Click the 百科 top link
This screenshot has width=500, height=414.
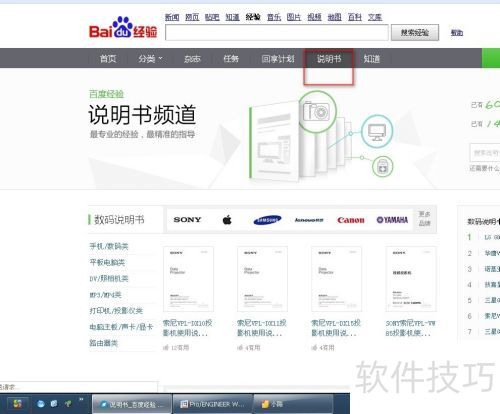(355, 17)
